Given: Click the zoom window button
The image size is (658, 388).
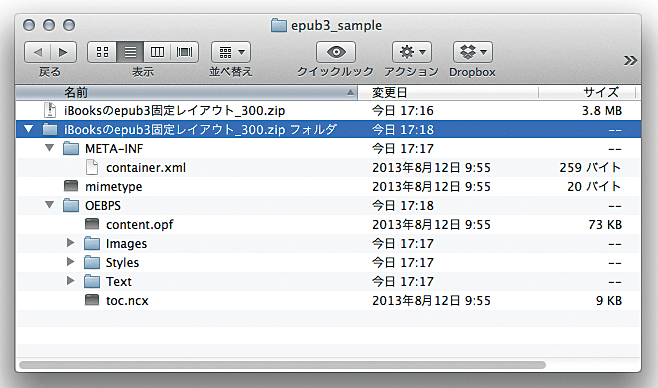Looking at the screenshot, I should [69, 25].
